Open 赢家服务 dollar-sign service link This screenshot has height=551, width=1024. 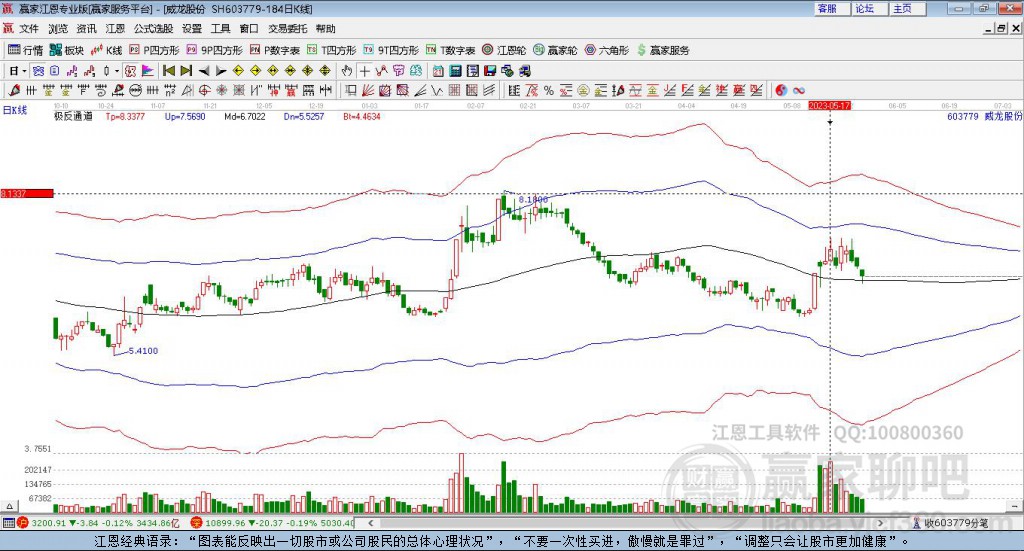[x=663, y=50]
